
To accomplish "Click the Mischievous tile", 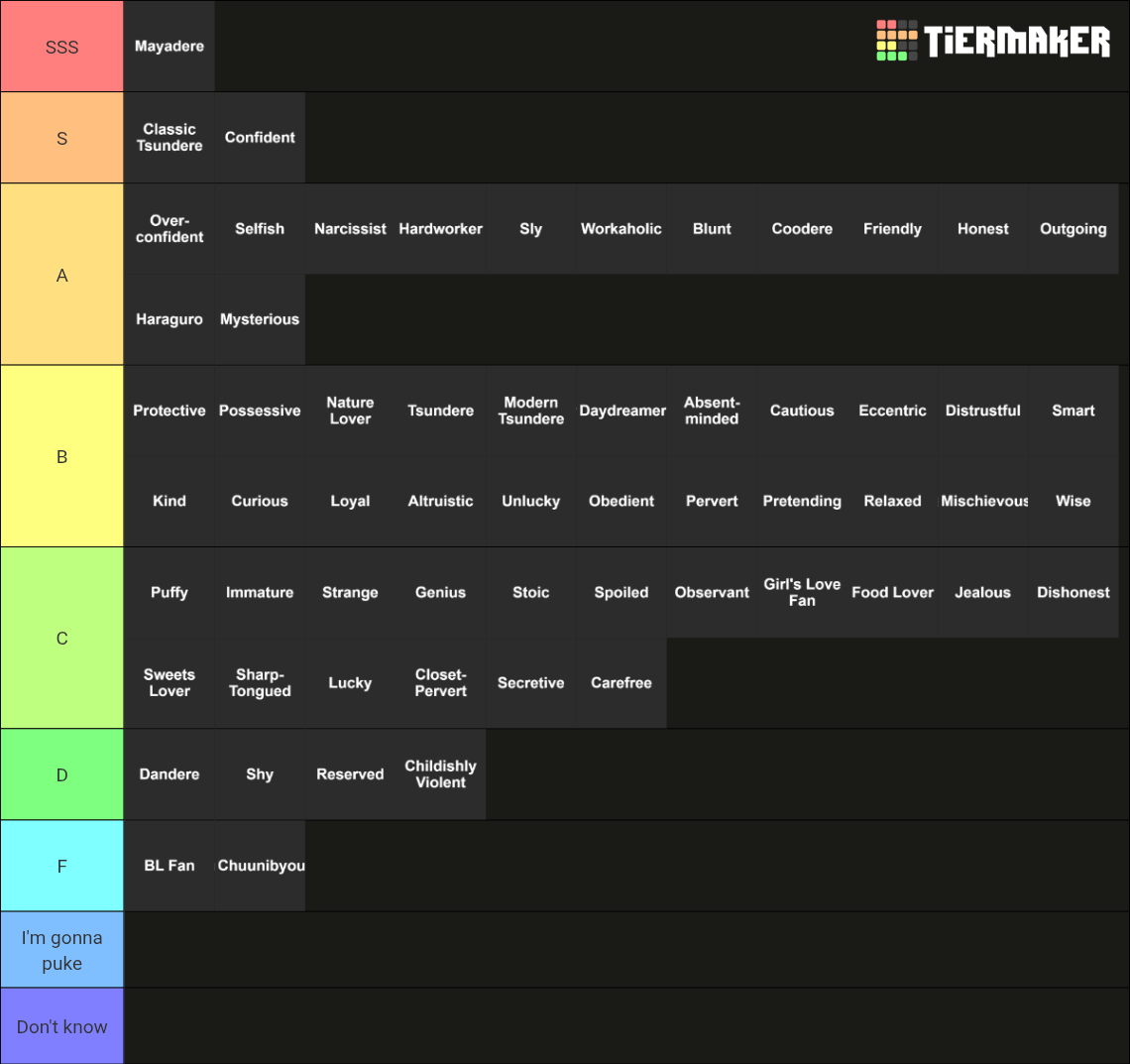I will pos(983,501).
